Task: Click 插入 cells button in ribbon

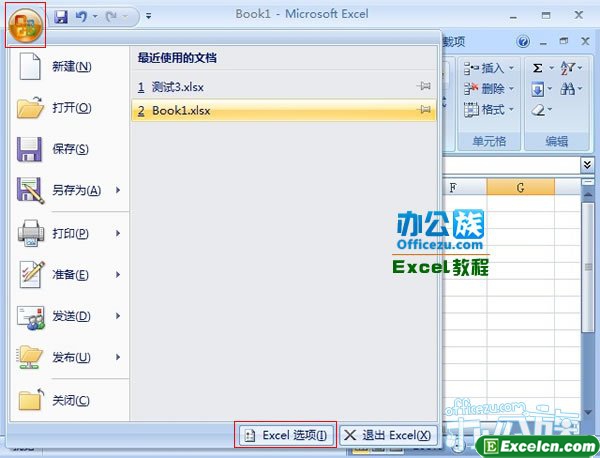Action: tap(484, 68)
